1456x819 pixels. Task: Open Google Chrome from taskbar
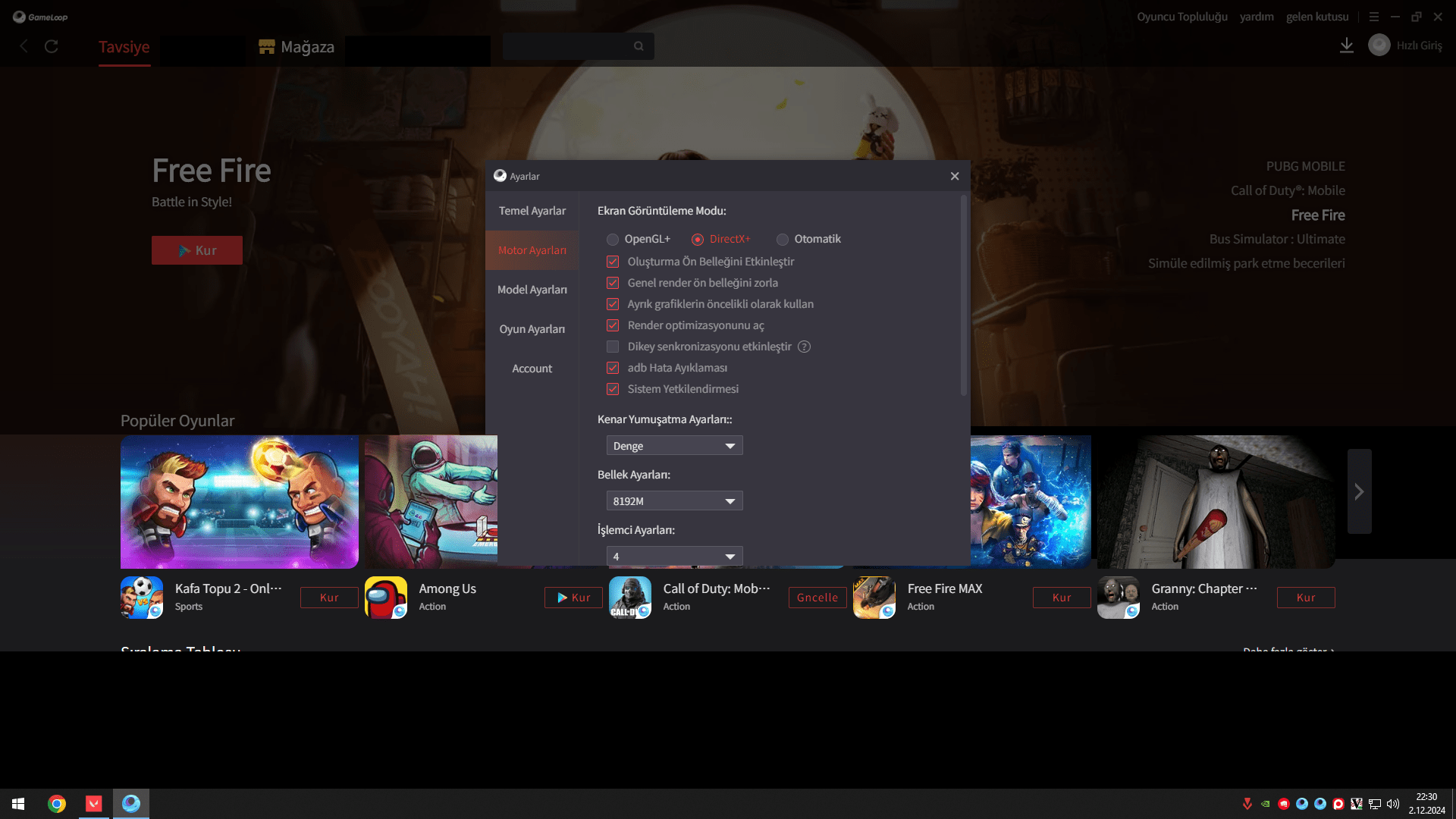pos(57,804)
